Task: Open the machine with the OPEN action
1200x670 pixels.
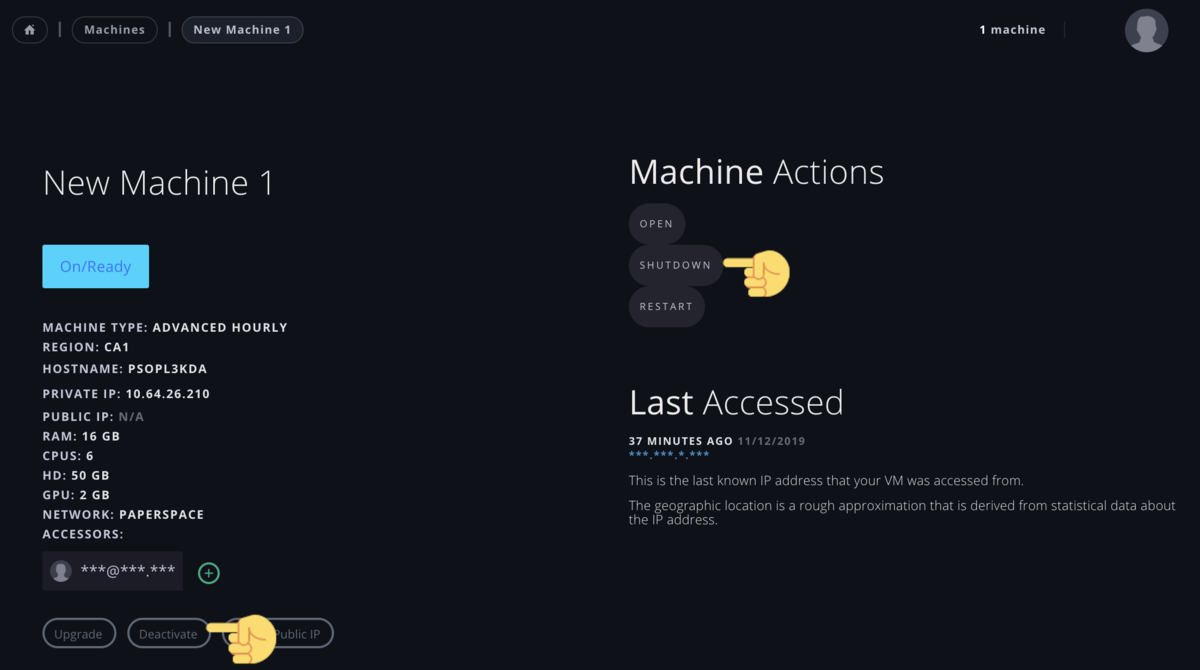Action: (656, 224)
